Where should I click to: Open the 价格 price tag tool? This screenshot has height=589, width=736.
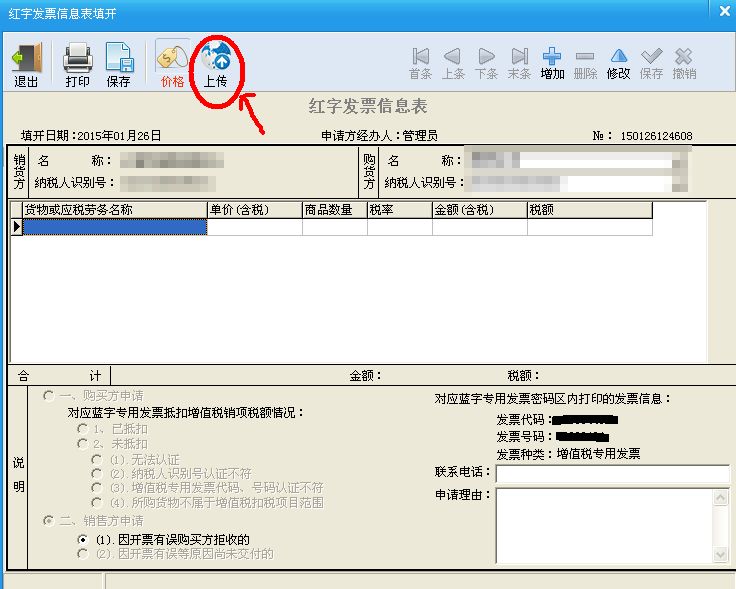tap(172, 65)
